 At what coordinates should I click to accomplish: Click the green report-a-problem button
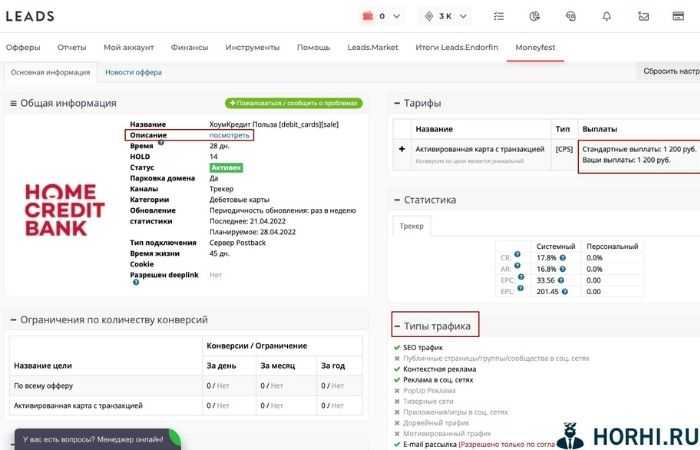[294, 103]
